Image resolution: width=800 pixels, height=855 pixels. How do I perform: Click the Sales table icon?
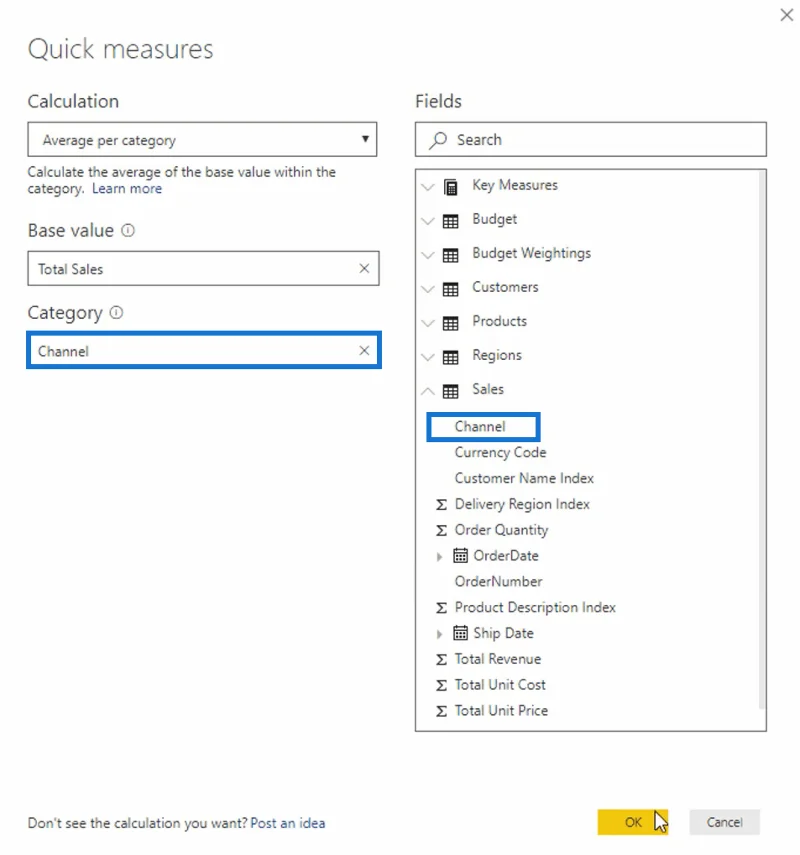click(x=450, y=392)
